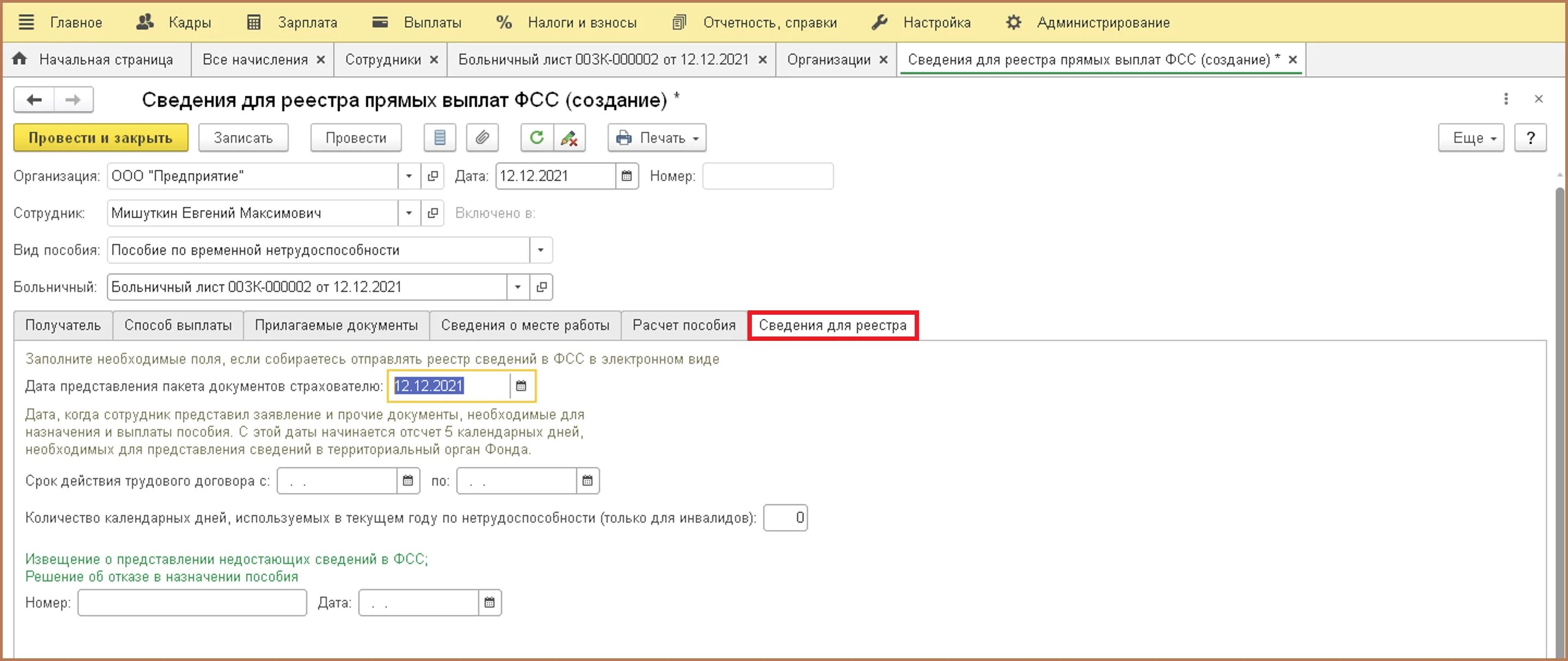Screen dimensions: 1568x661
Task: Click the Провести button
Action: tap(356, 138)
